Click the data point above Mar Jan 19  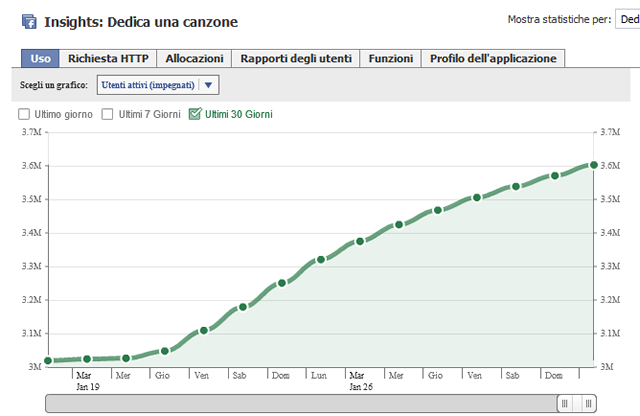[87, 359]
